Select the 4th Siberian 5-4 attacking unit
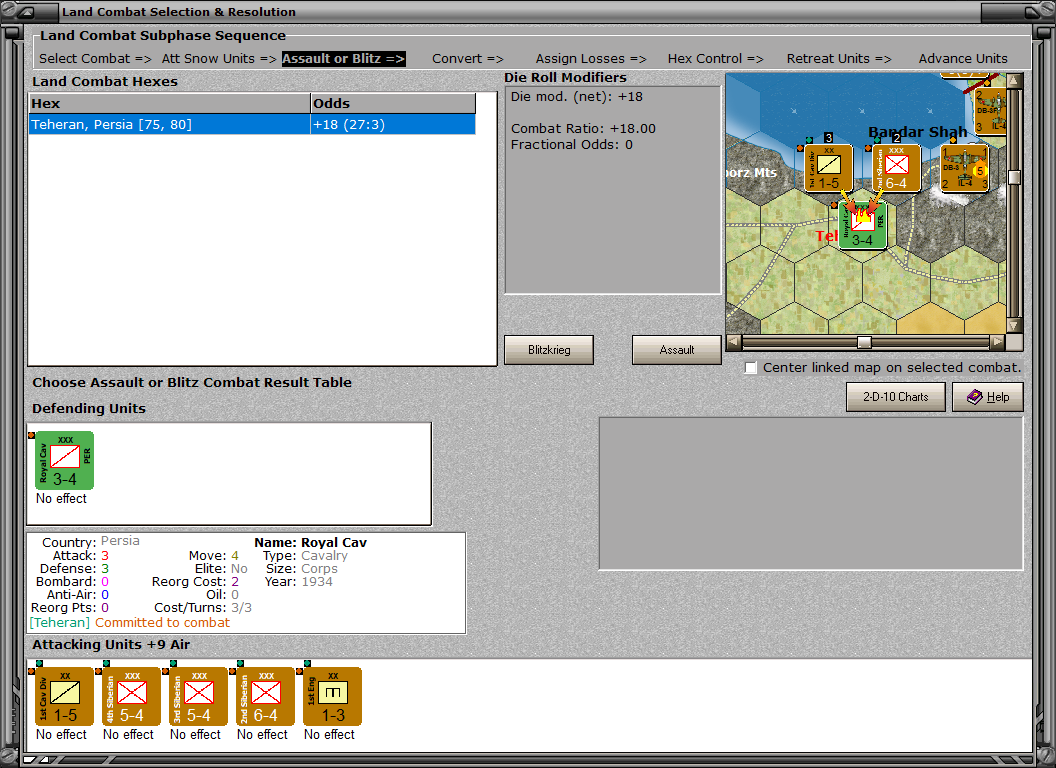This screenshot has width=1056, height=768. point(131,697)
